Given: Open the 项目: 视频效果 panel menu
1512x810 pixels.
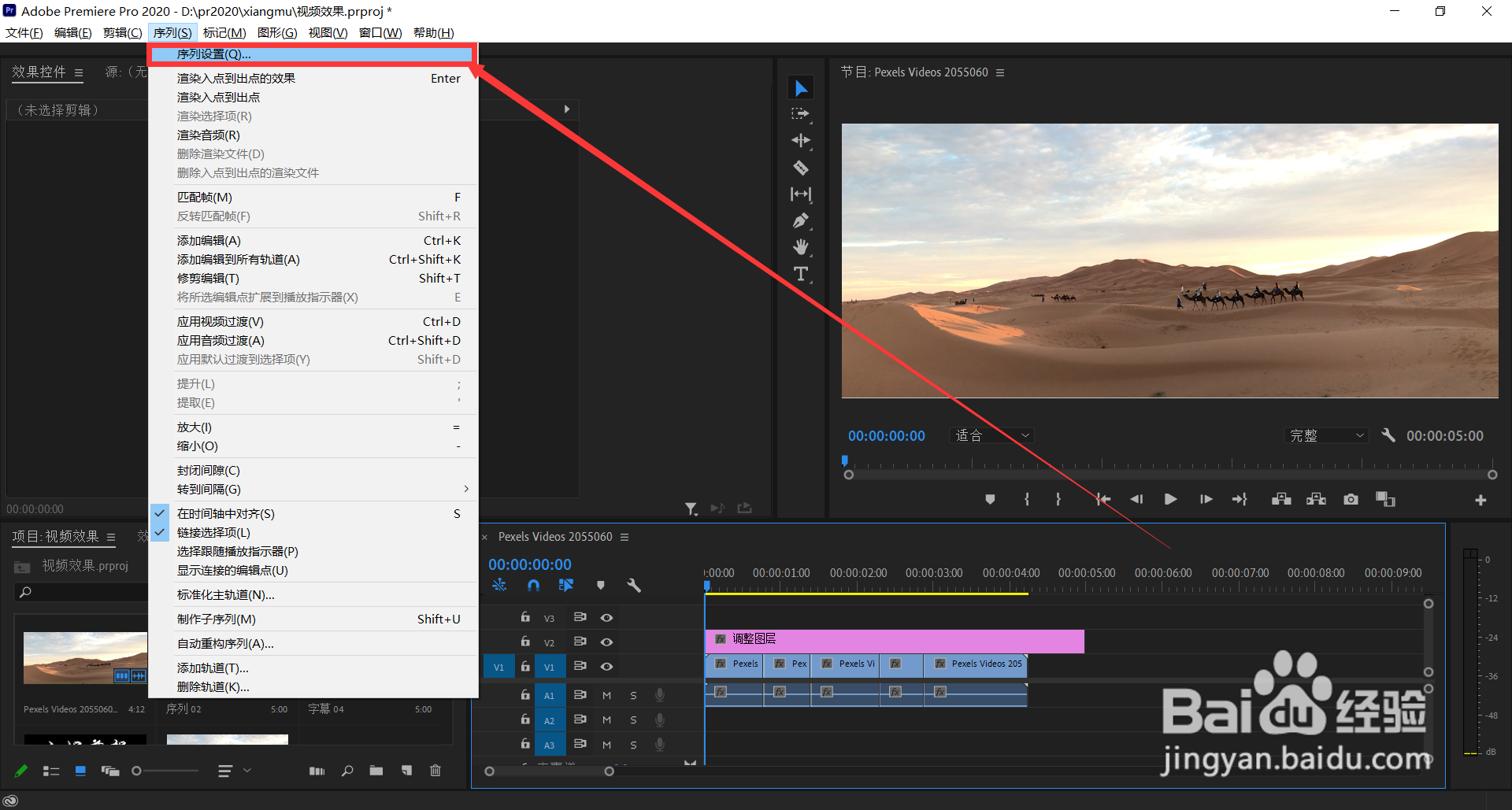Looking at the screenshot, I should click(x=111, y=537).
